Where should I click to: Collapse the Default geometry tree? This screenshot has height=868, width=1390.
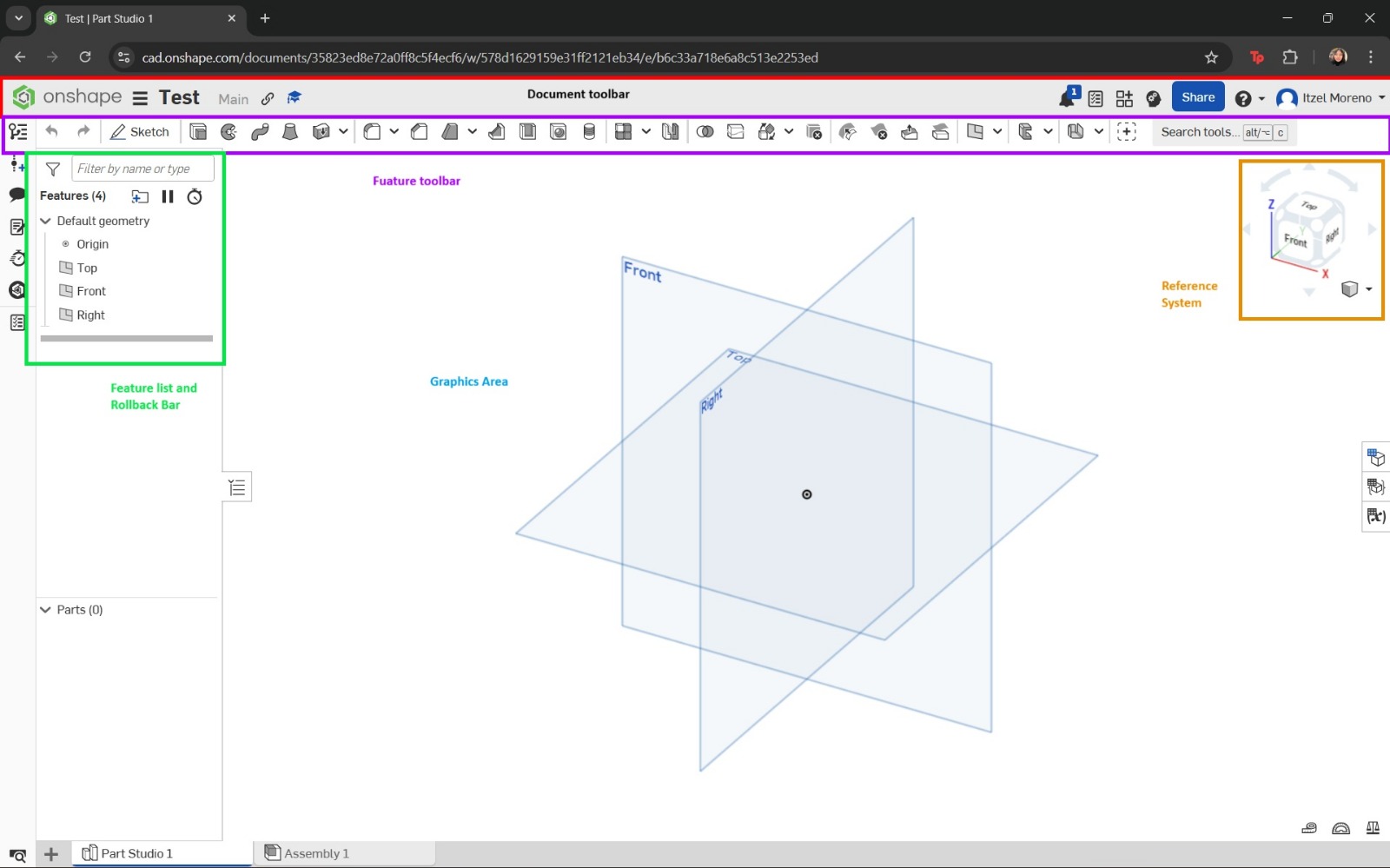pos(45,222)
